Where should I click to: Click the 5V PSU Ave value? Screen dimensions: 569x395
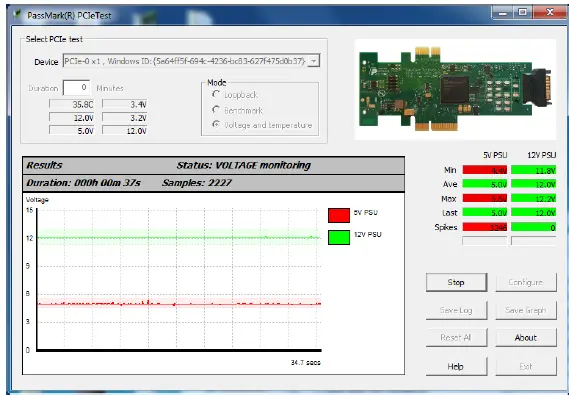485,184
